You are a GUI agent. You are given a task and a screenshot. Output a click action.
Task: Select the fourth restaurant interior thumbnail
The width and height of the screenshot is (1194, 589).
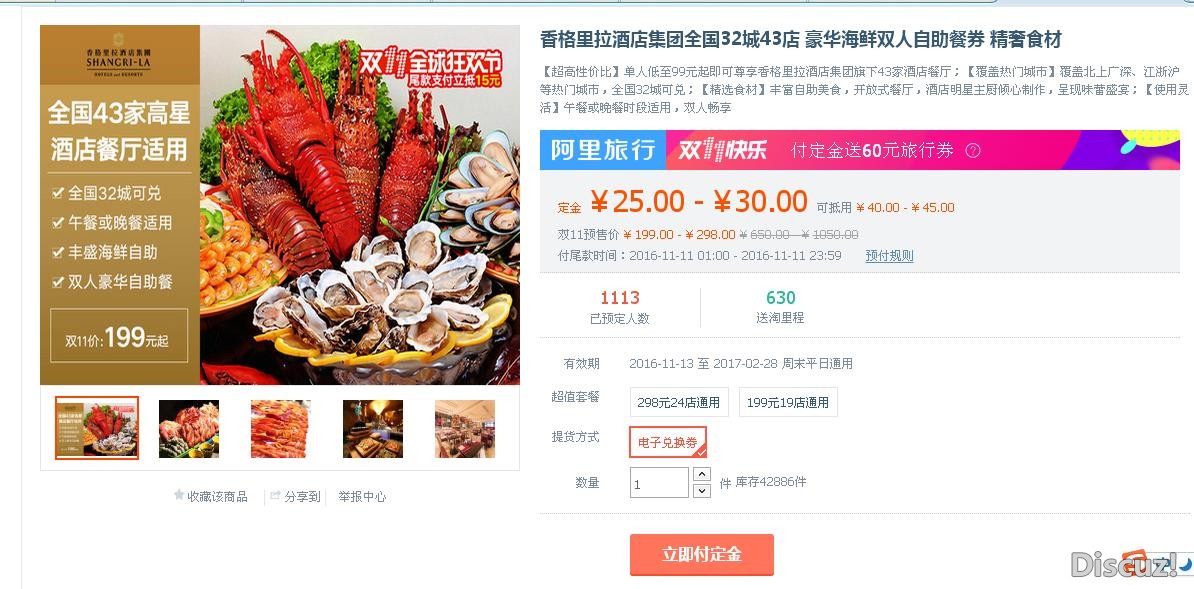pyautogui.click(x=373, y=429)
